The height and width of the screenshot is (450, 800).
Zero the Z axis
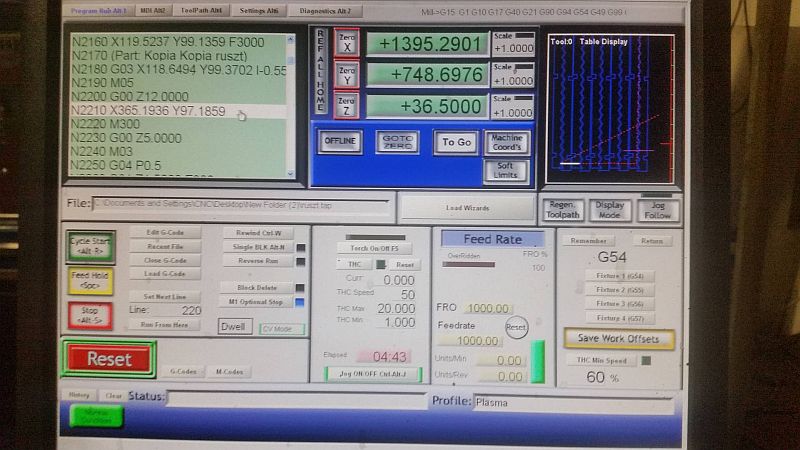[x=347, y=106]
